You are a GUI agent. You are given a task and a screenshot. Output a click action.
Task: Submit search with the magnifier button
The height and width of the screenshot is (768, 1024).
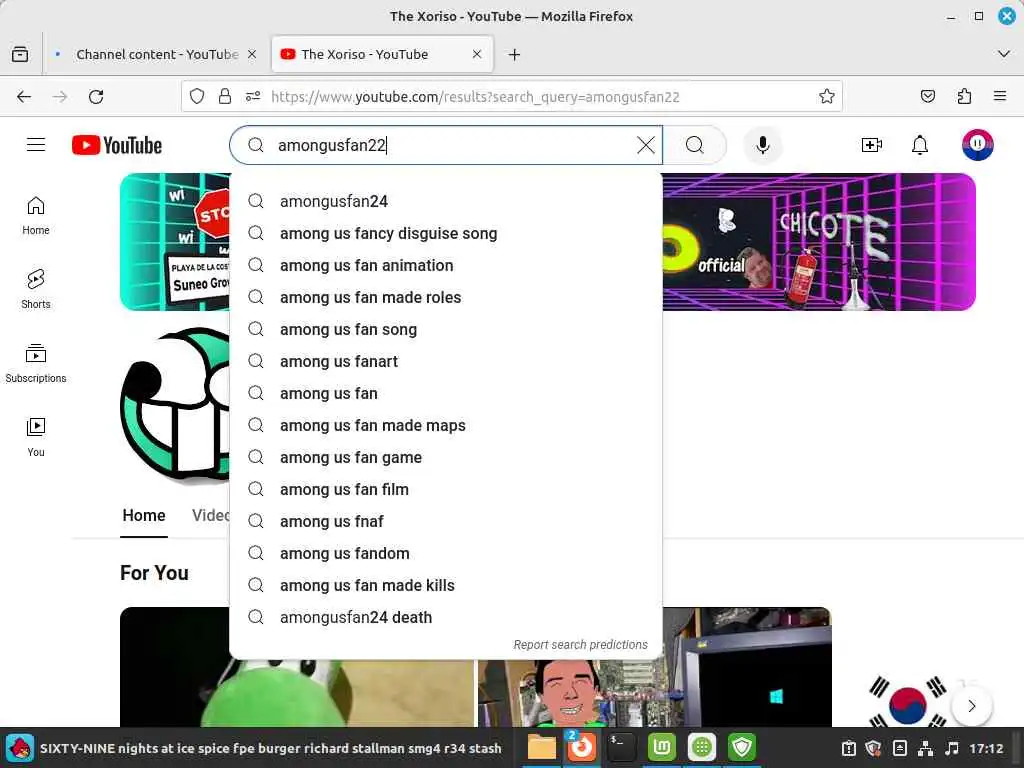coord(695,145)
